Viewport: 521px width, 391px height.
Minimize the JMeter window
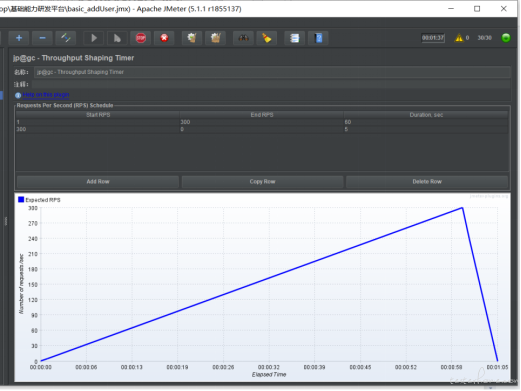(451, 9)
